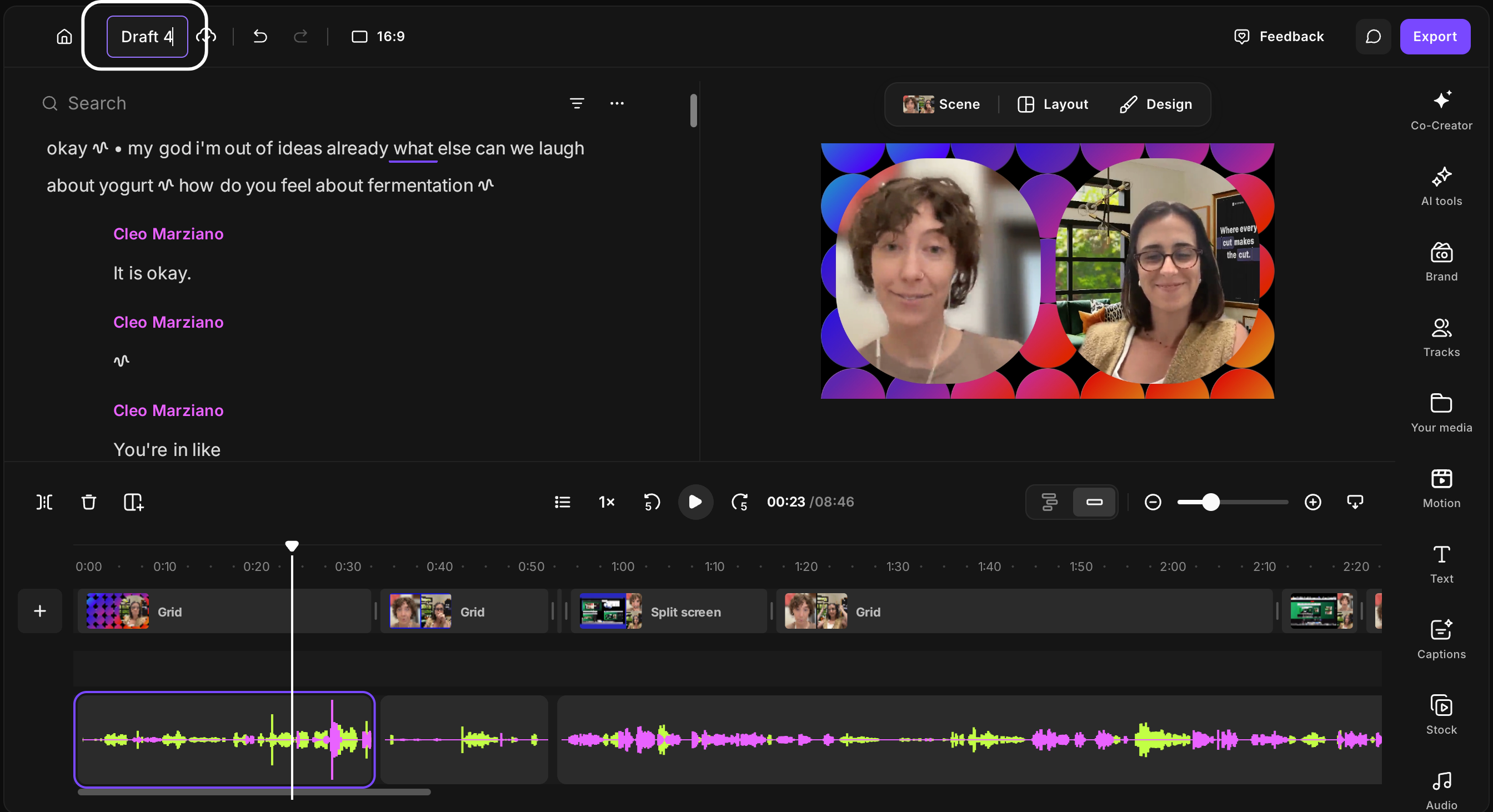
Task: Click the timeline zoom slider handle
Action: click(x=1210, y=502)
